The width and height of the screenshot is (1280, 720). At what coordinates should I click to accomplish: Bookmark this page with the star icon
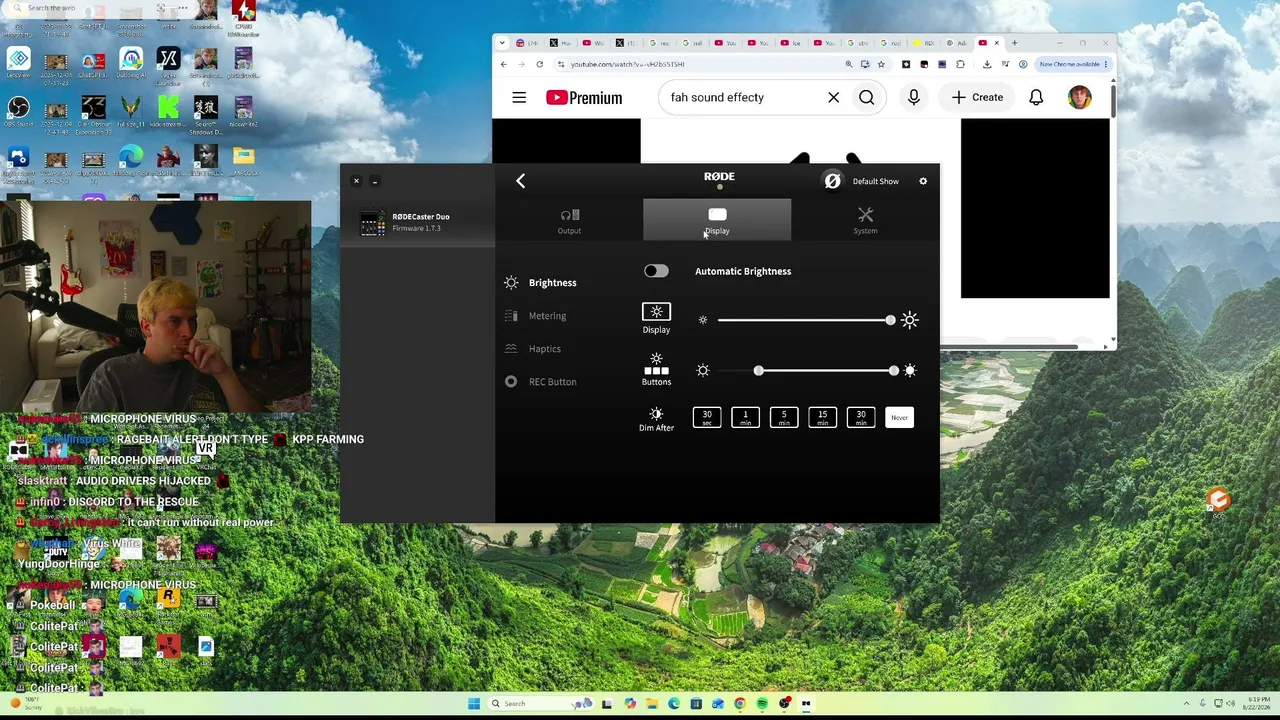click(x=881, y=64)
